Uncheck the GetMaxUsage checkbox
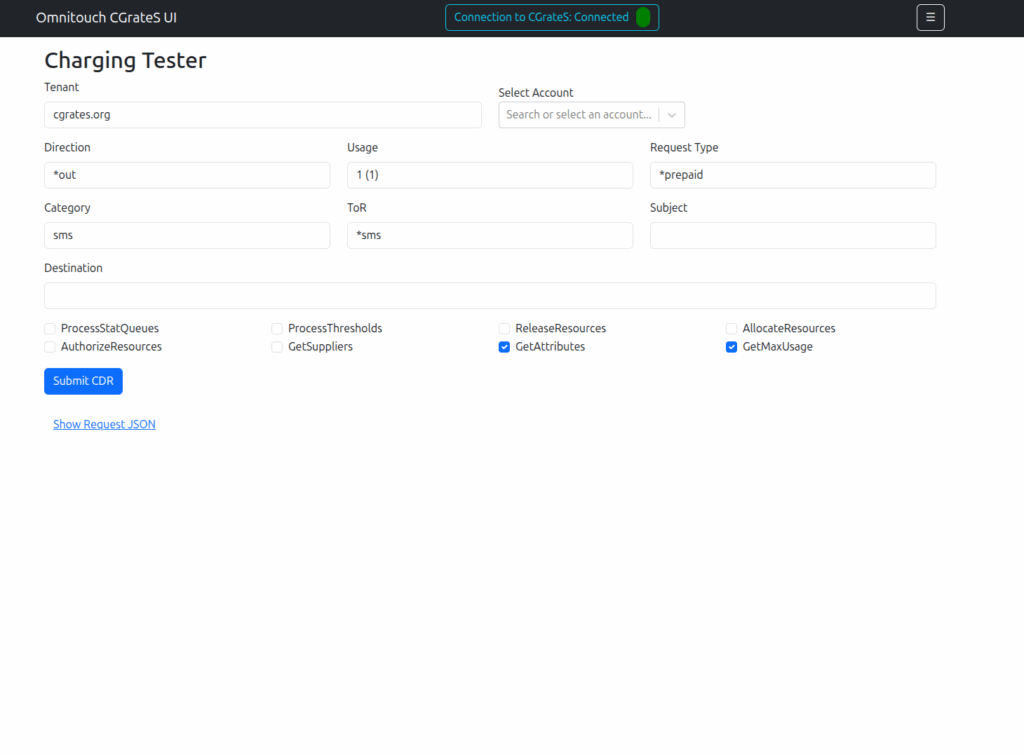 tap(732, 347)
